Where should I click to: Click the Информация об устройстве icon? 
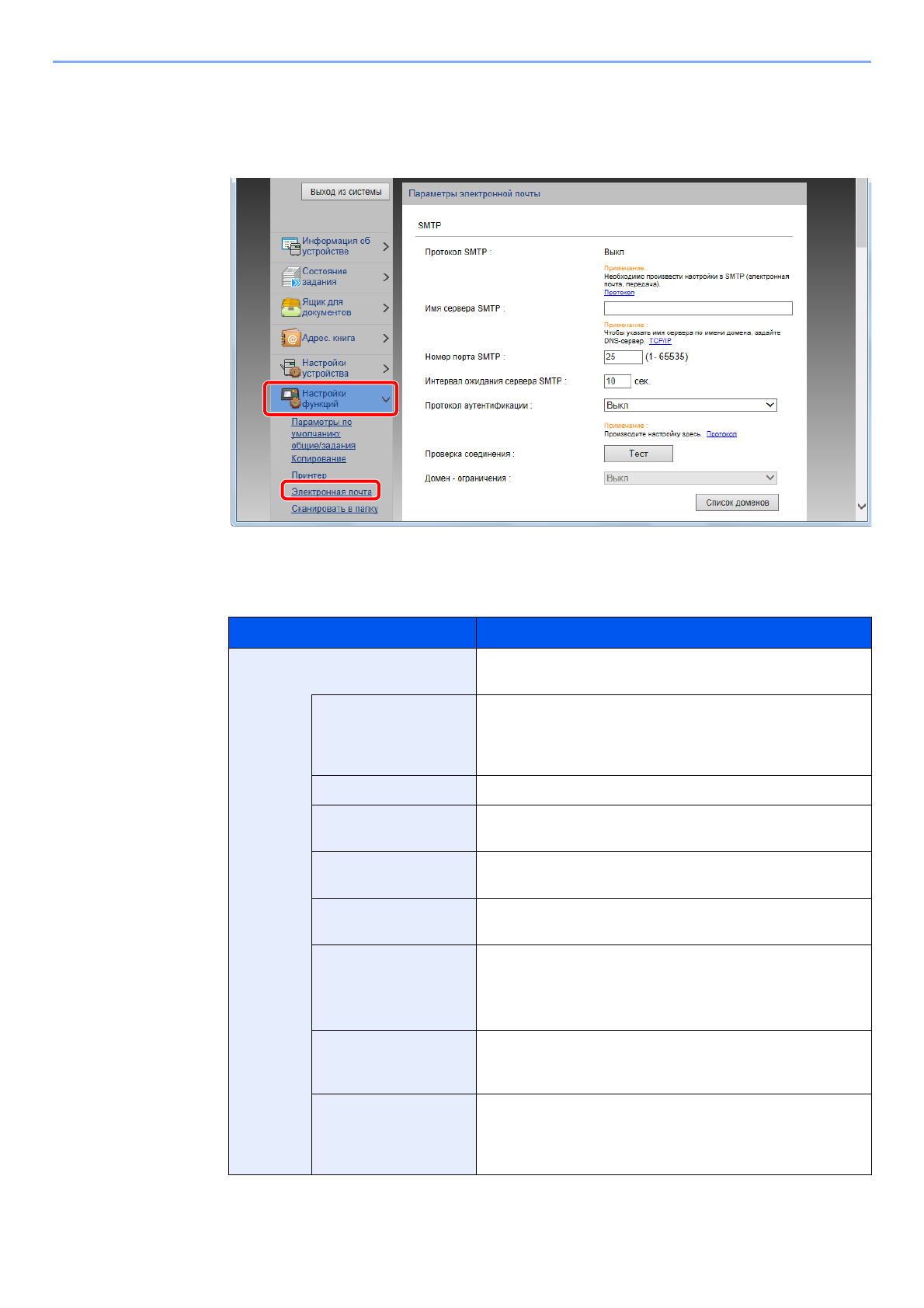pyautogui.click(x=290, y=246)
